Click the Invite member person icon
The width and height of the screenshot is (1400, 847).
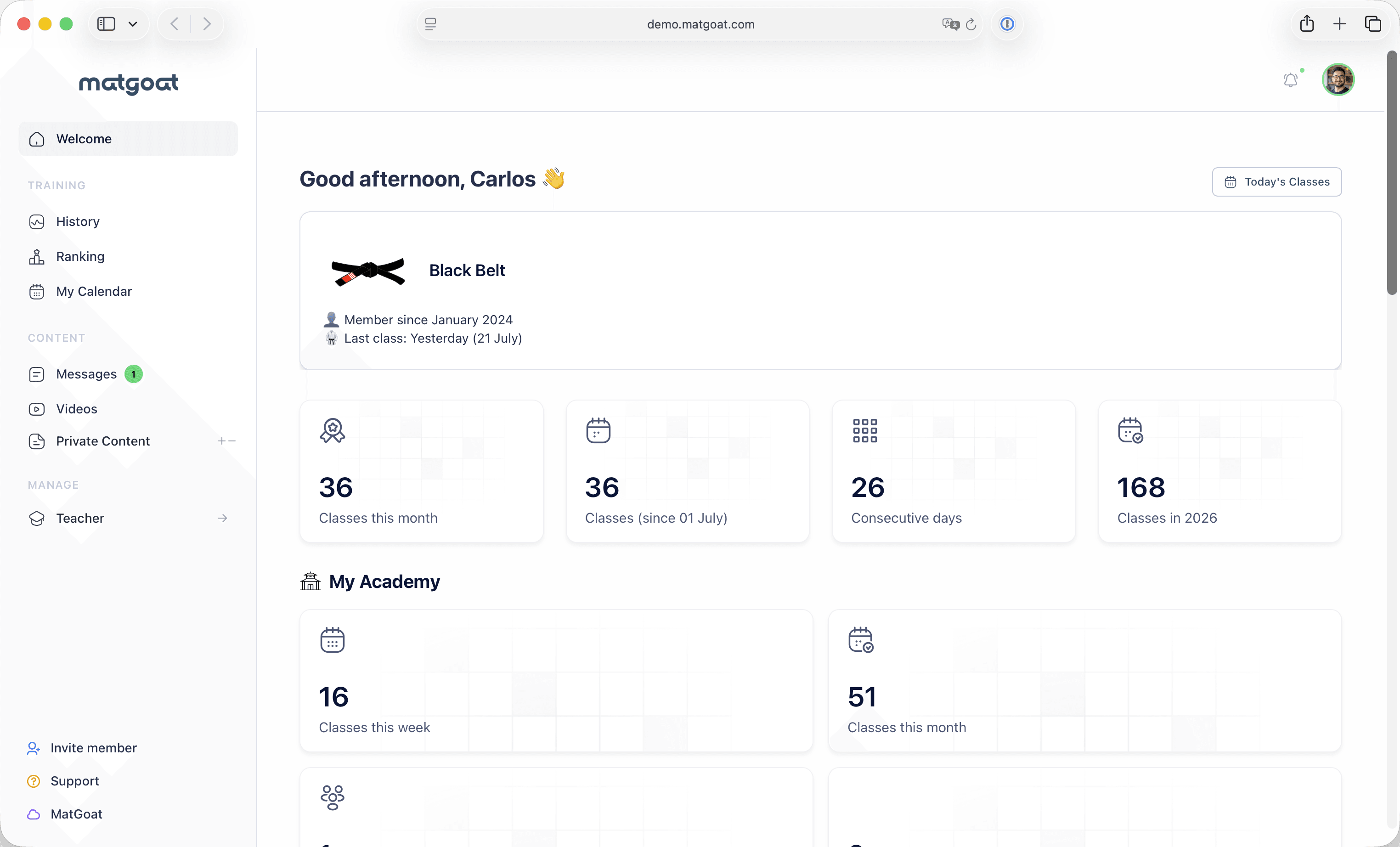tap(34, 748)
